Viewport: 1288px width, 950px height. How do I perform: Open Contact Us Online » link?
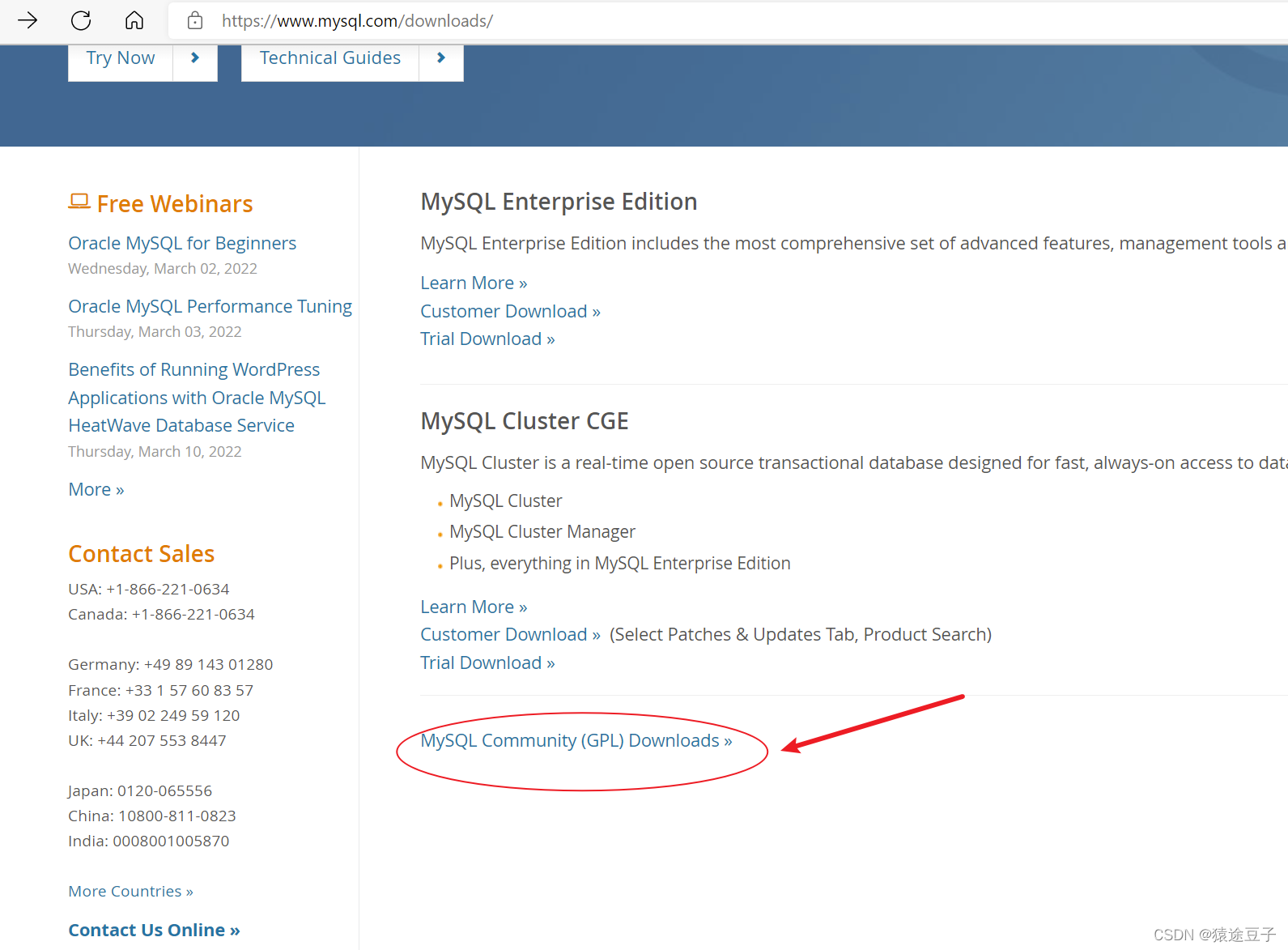(x=154, y=930)
